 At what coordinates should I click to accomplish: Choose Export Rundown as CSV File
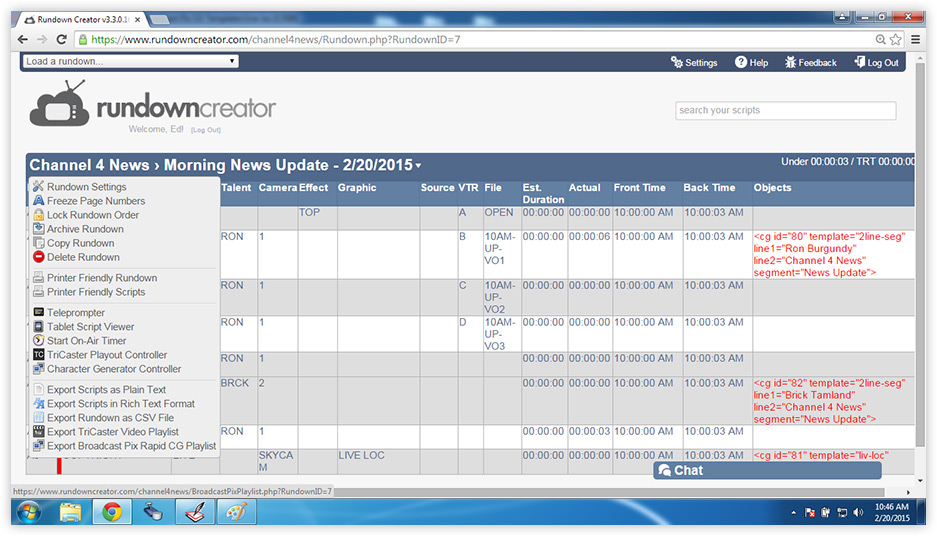coord(111,418)
